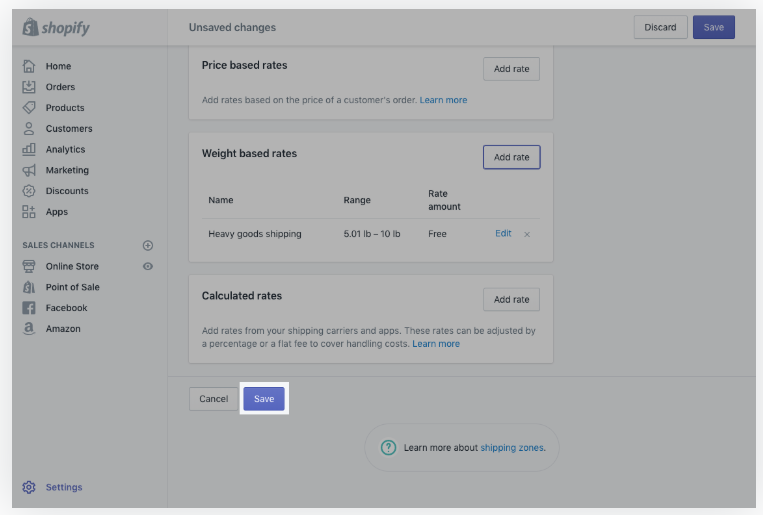Click the SALES CHANNELS heading
Image resolution: width=763 pixels, height=515 pixels.
(58, 245)
